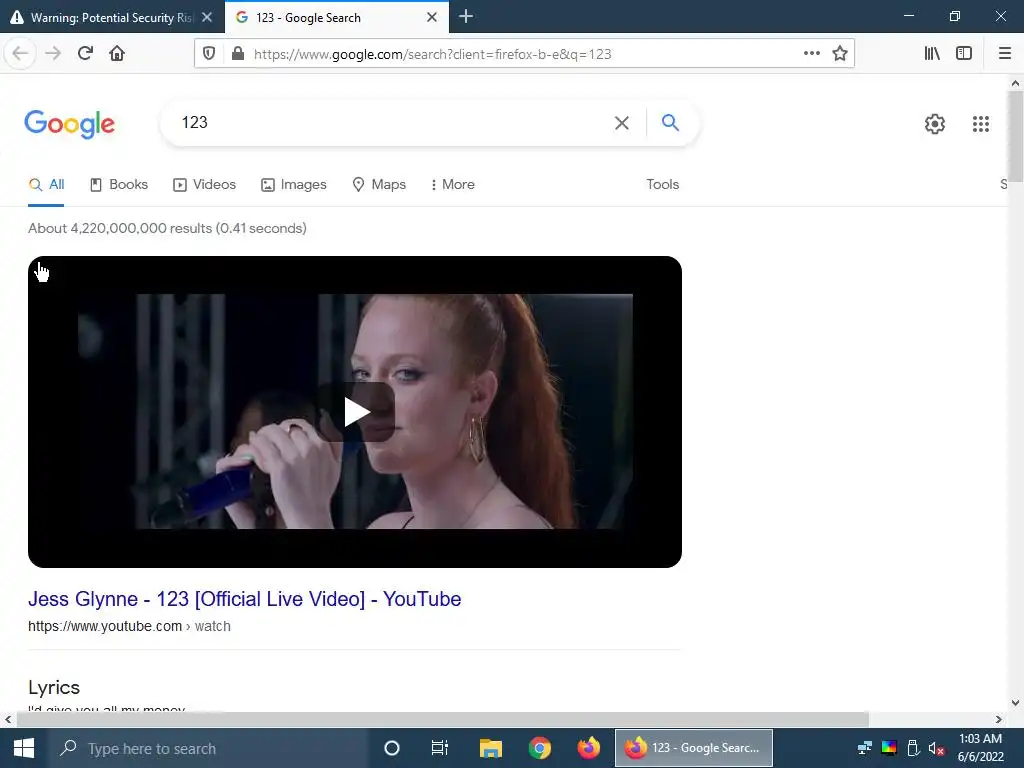Image resolution: width=1024 pixels, height=768 pixels.
Task: Switch to Maps results
Action: 379,185
